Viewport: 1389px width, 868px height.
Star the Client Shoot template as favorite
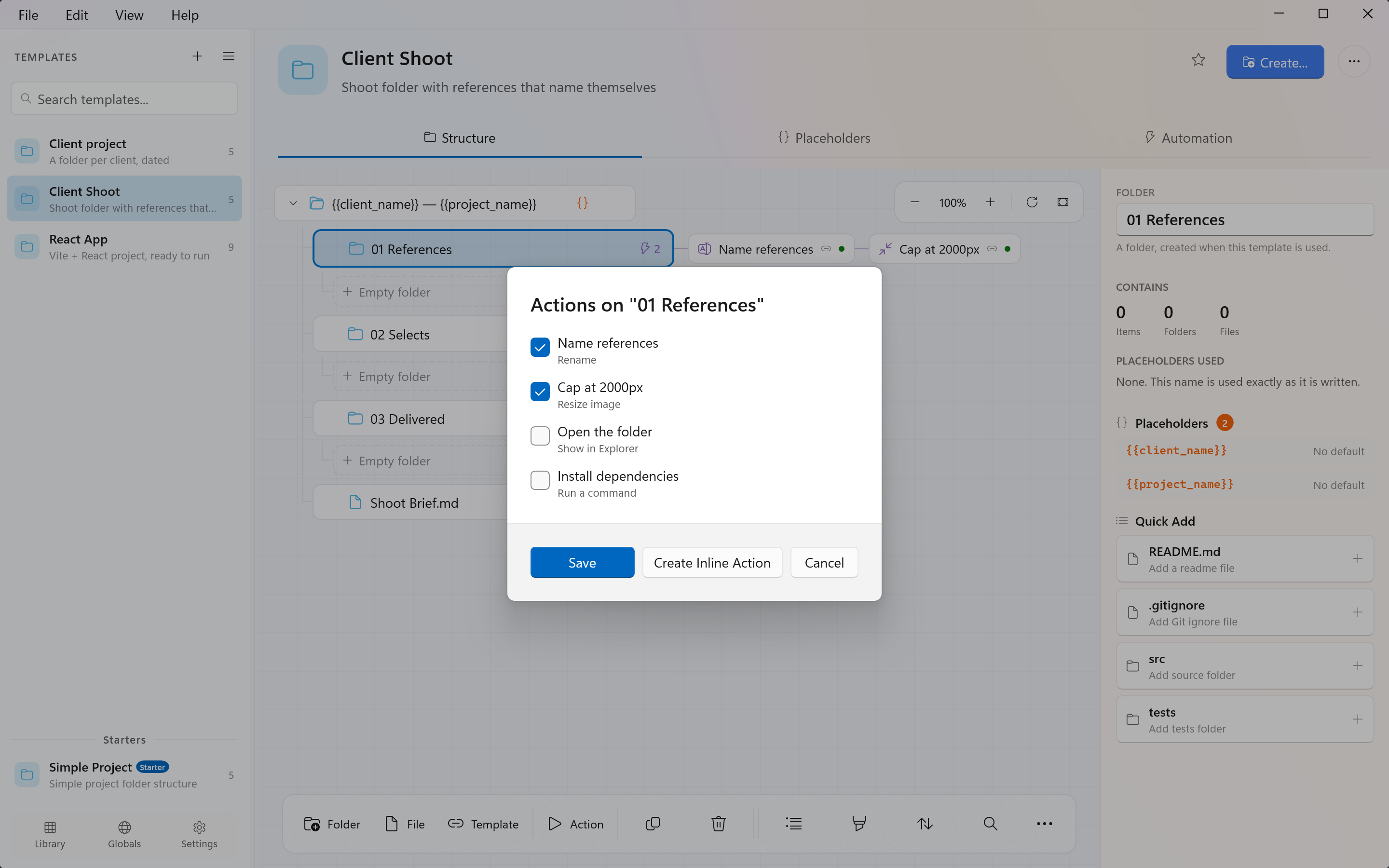[x=1198, y=60]
